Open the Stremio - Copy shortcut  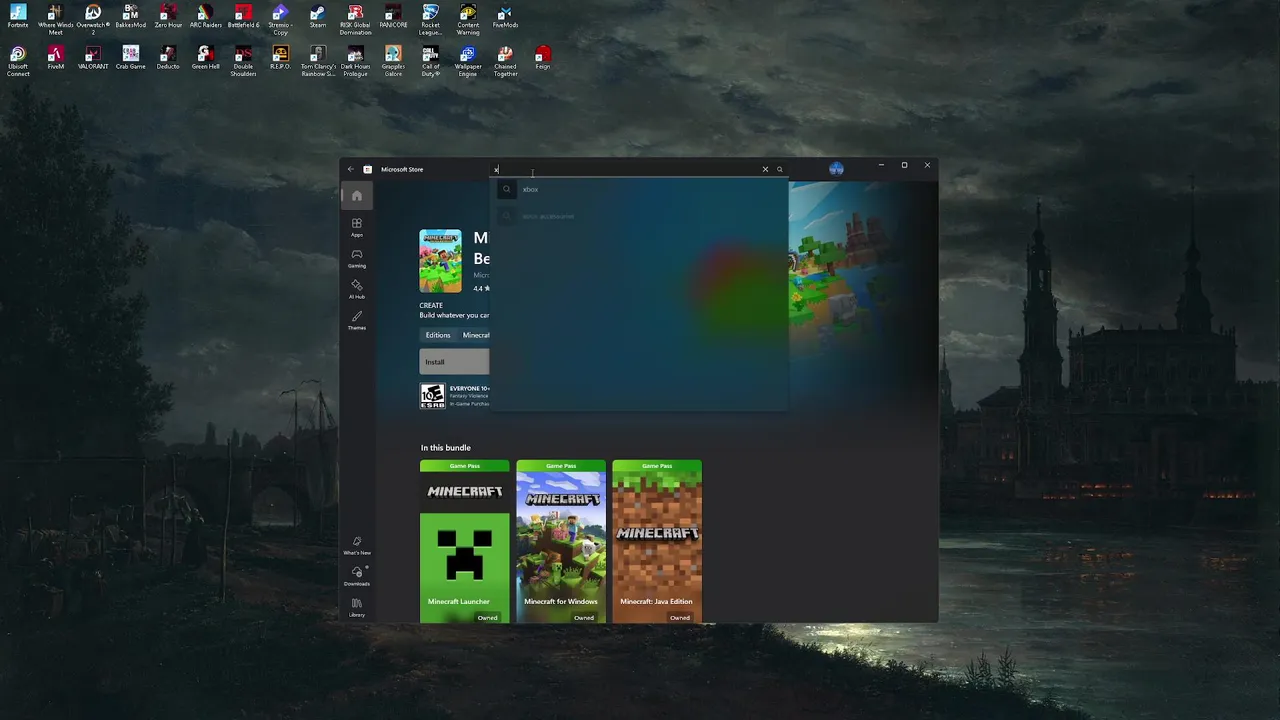click(280, 20)
